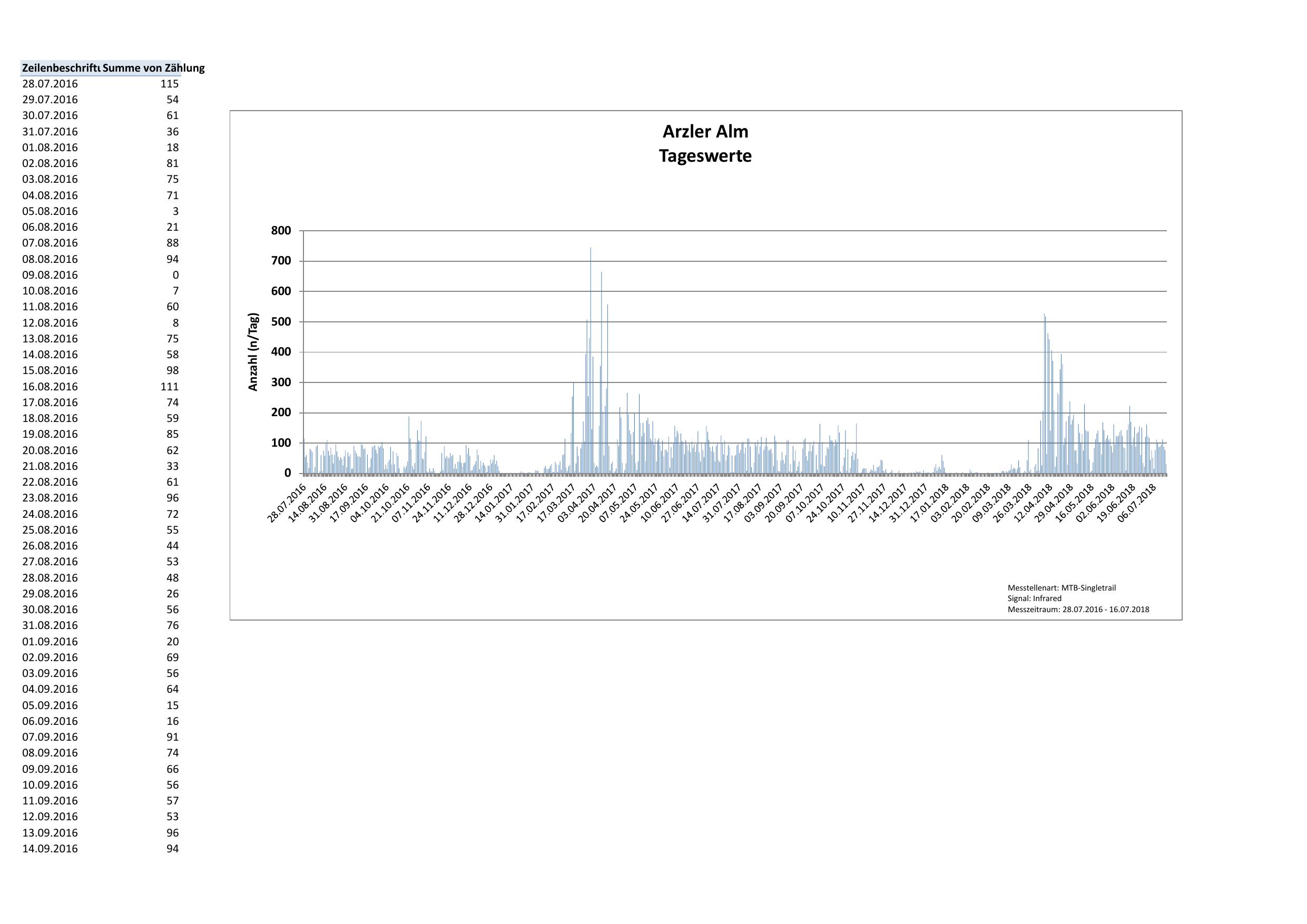Screen dimensions: 1307x924
Task: Select the value 111 cell
Action: click(x=169, y=387)
